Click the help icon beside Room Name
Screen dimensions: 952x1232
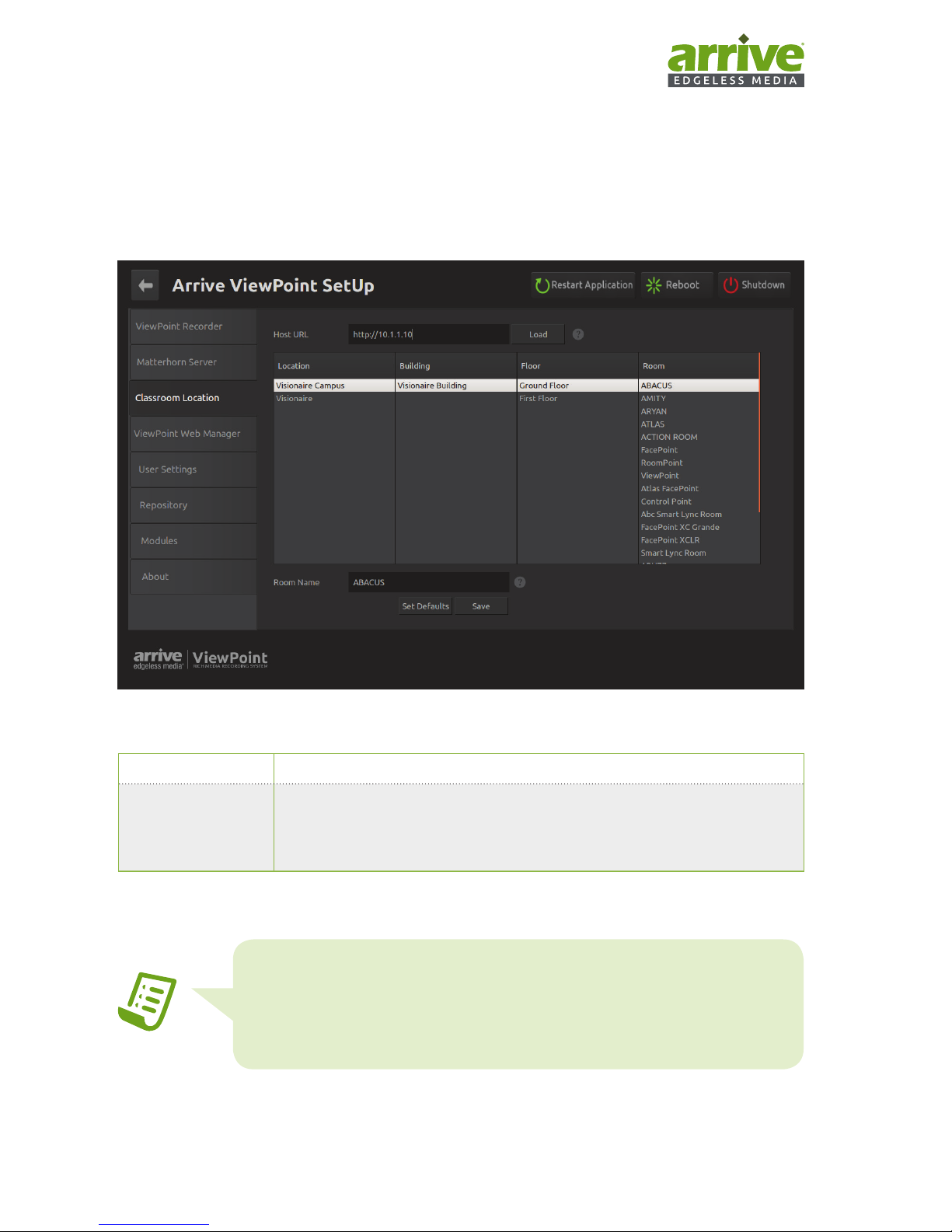click(x=520, y=582)
